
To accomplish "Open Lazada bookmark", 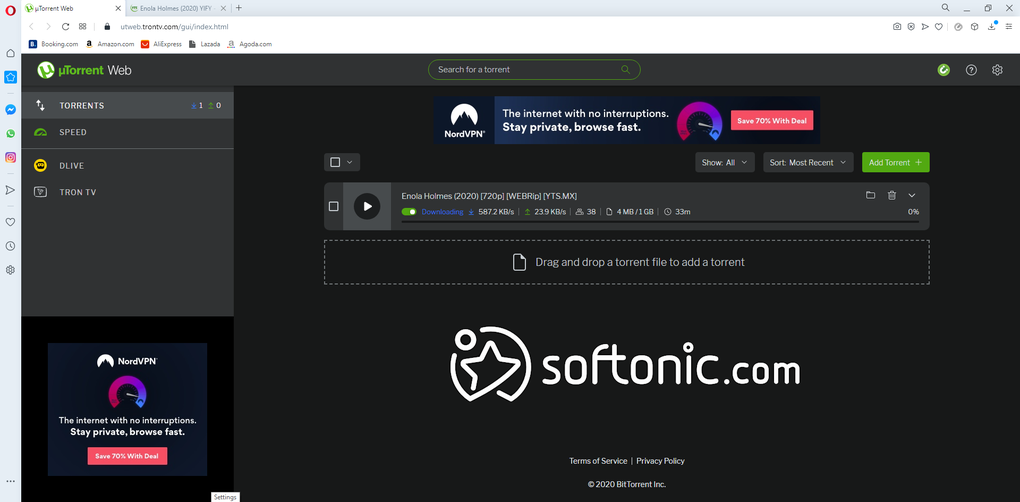I will (x=204, y=44).
